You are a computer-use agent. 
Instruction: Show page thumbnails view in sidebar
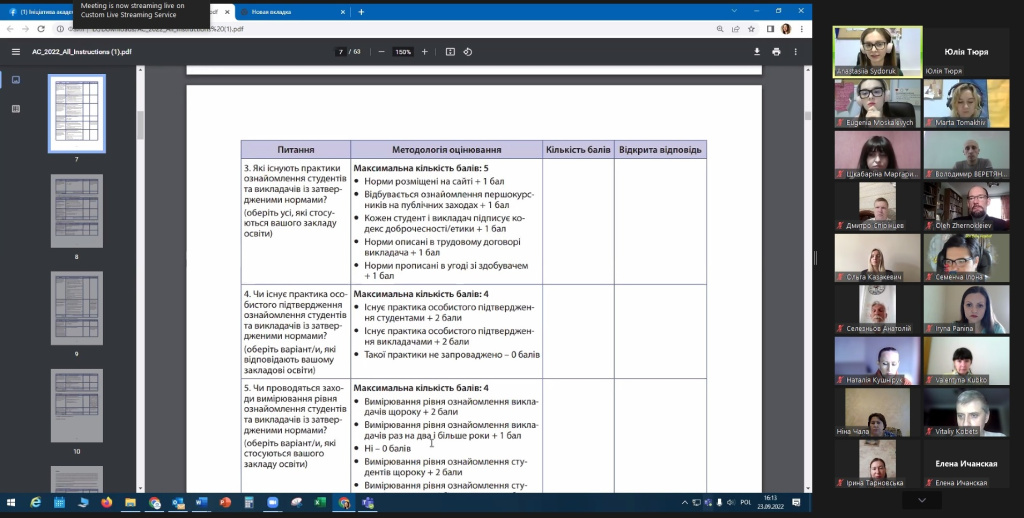pyautogui.click(x=16, y=80)
